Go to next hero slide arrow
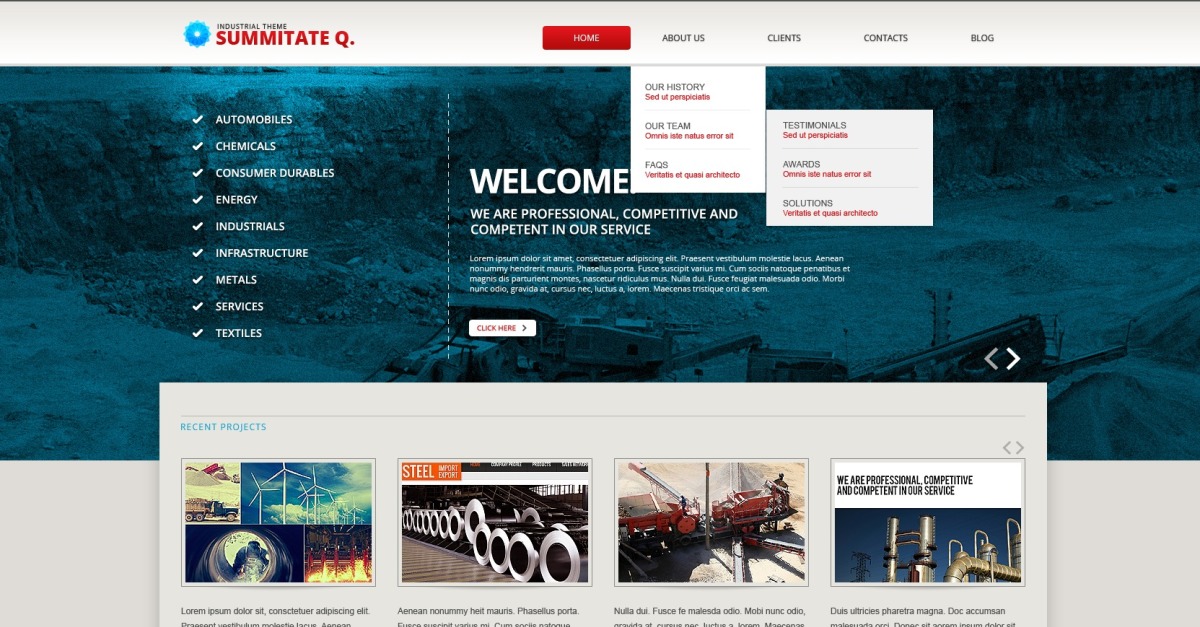The height and width of the screenshot is (627, 1200). point(1013,359)
